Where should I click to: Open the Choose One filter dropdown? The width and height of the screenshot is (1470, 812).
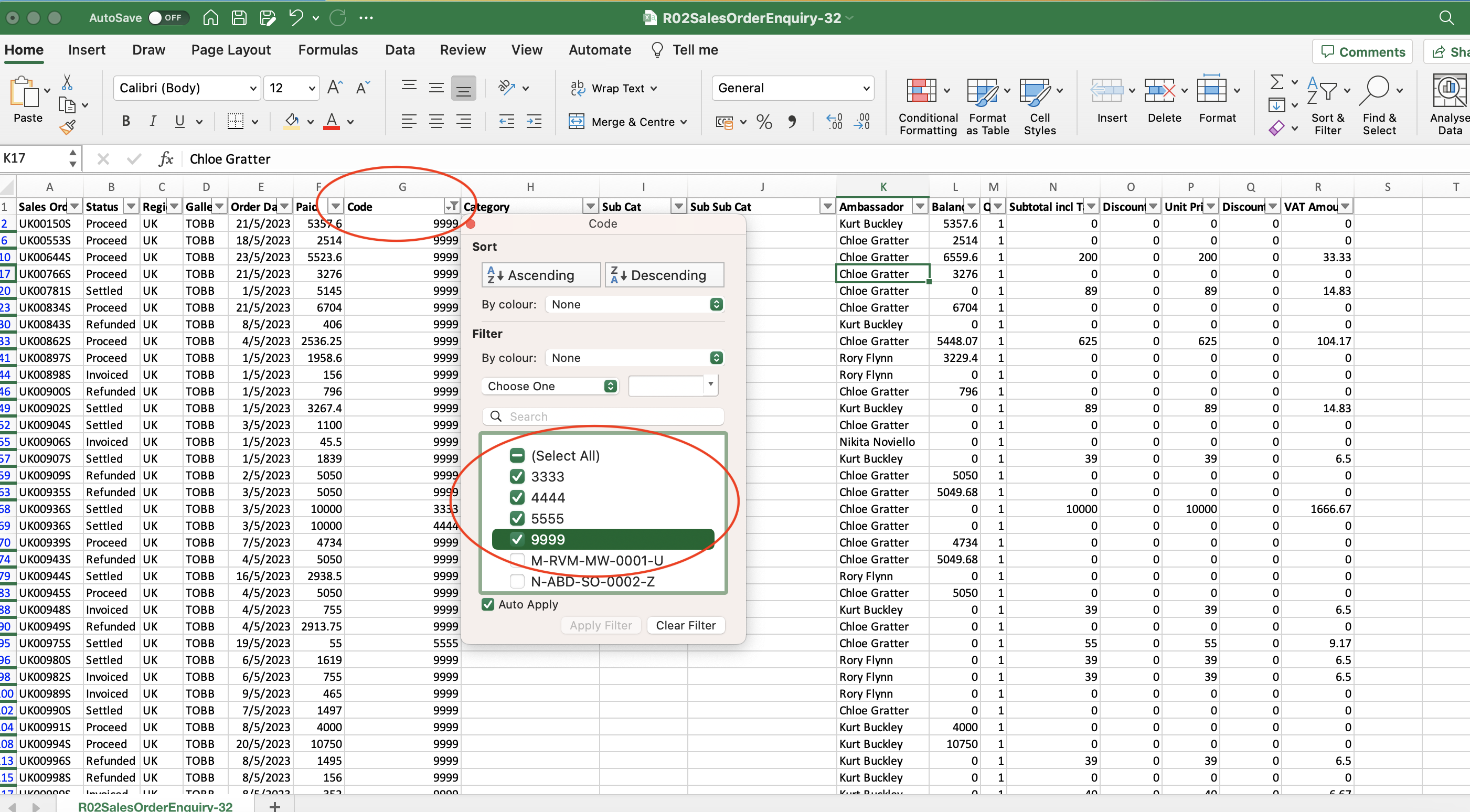click(x=549, y=386)
